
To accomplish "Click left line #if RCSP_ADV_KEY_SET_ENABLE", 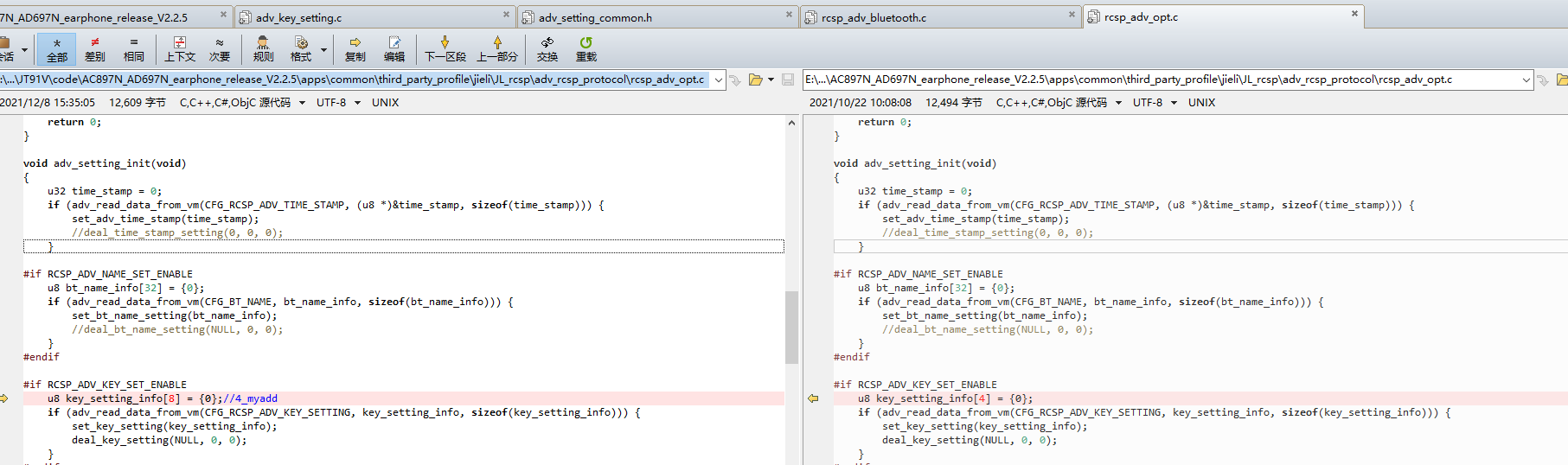I will pos(105,385).
